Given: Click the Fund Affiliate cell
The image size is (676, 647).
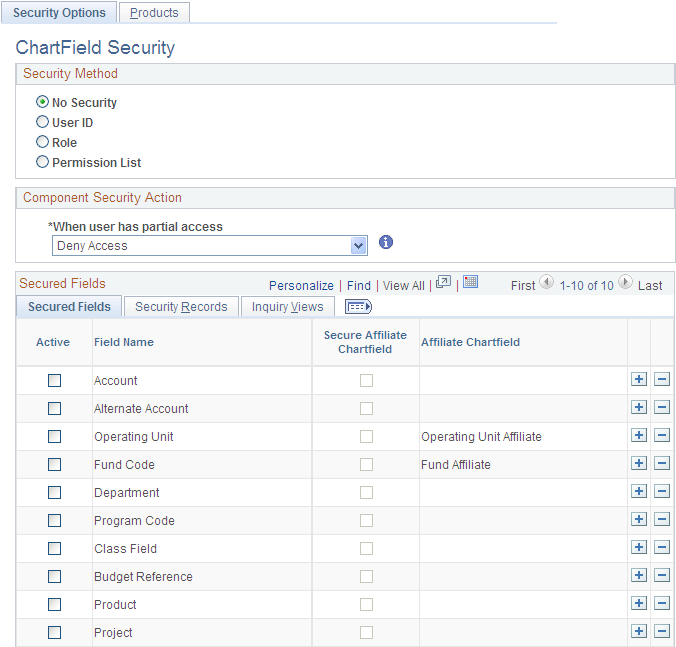Looking at the screenshot, I should [x=456, y=465].
